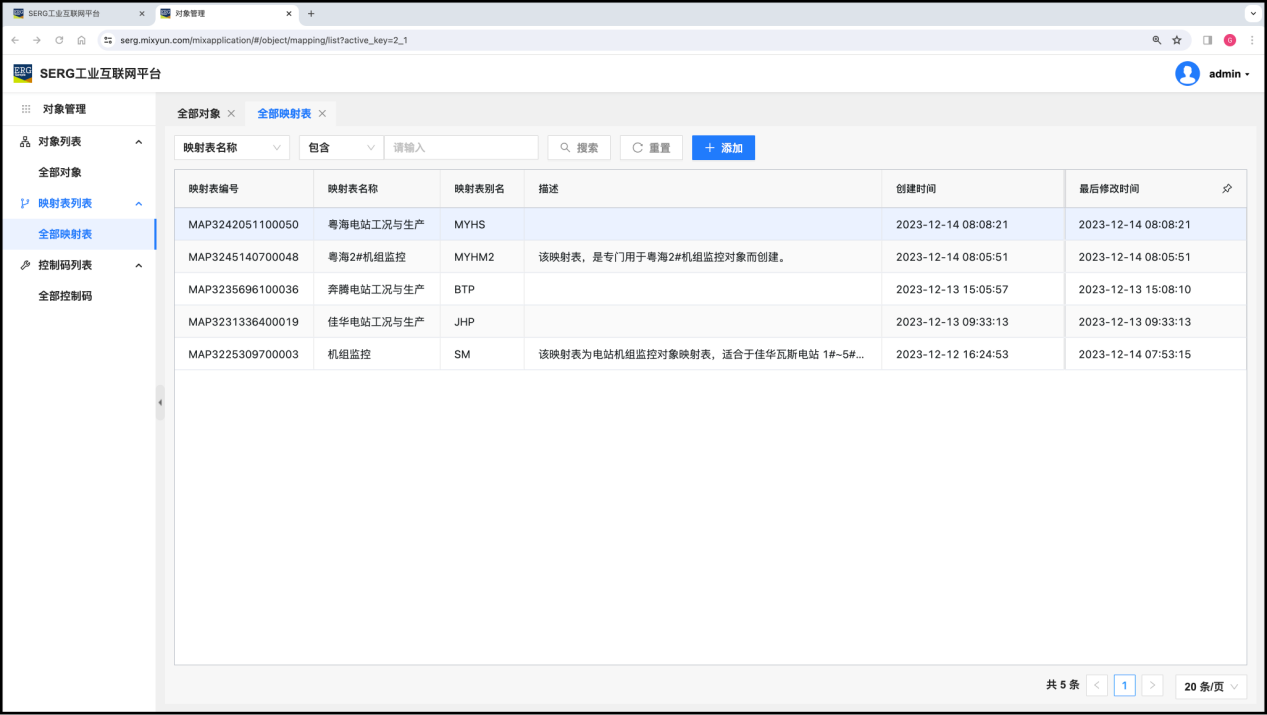Click the pin icon in the last-modified column header
1267x715 pixels.
[x=1227, y=189]
